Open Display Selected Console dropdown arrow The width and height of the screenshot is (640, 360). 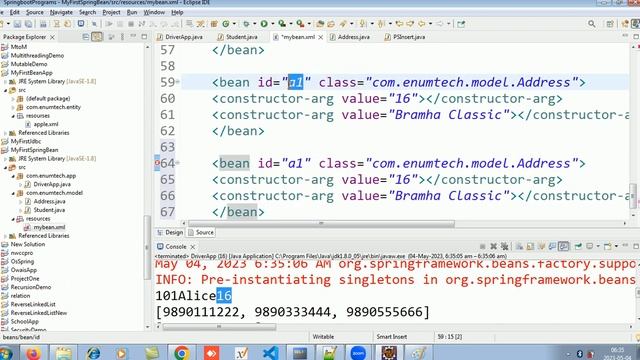coord(598,247)
